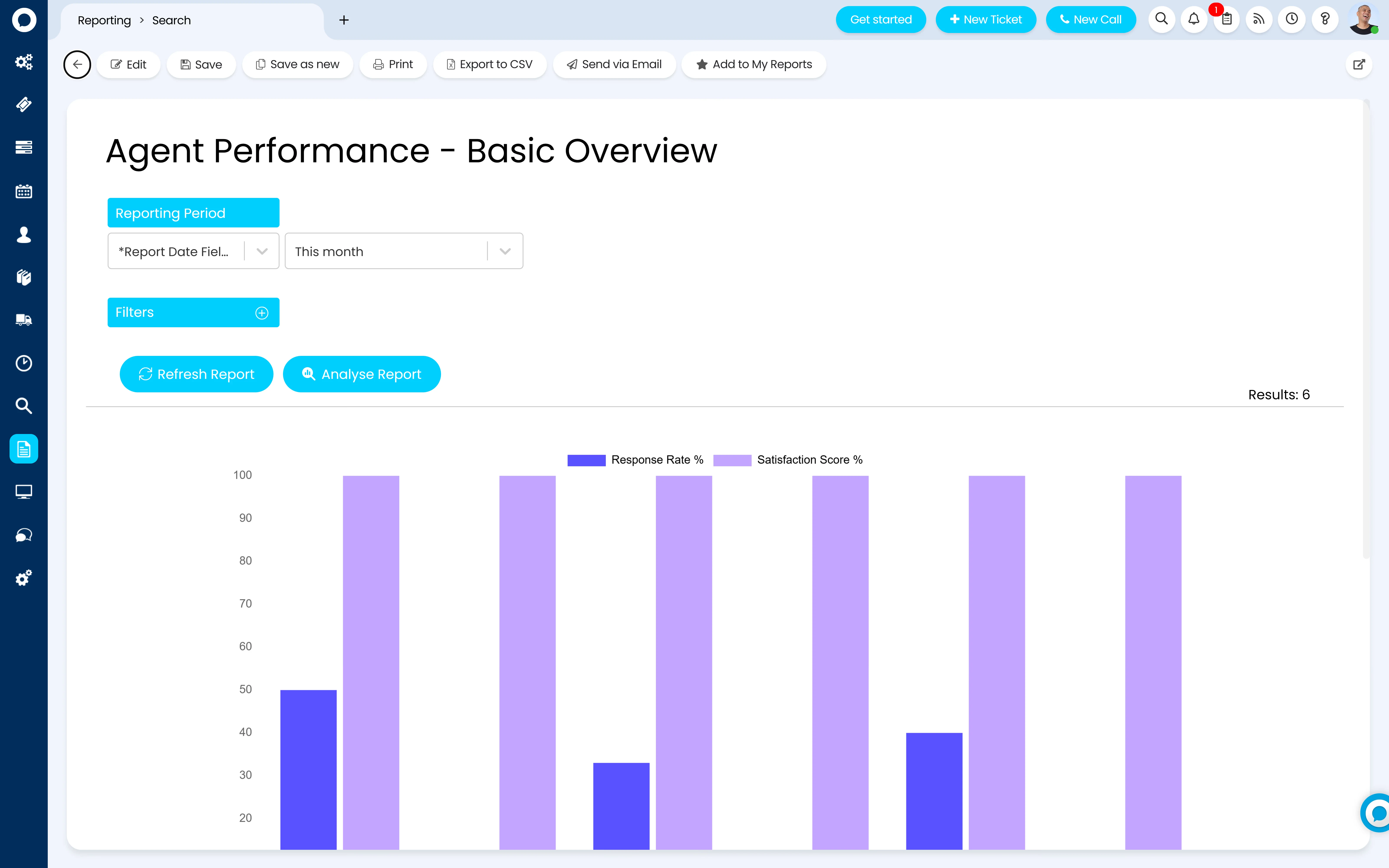Expand the Filters section header
Screen dimensions: 1389x868
tap(193, 312)
